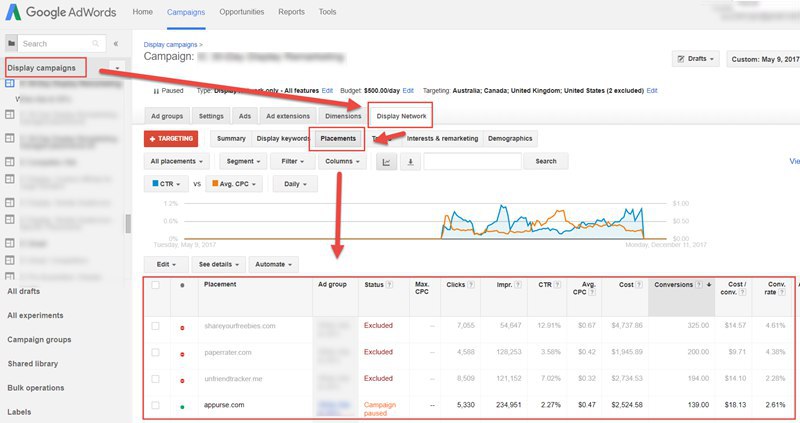Select the Interests & remarketing sub-tab
Image resolution: width=800 pixels, height=423 pixels.
(442, 139)
